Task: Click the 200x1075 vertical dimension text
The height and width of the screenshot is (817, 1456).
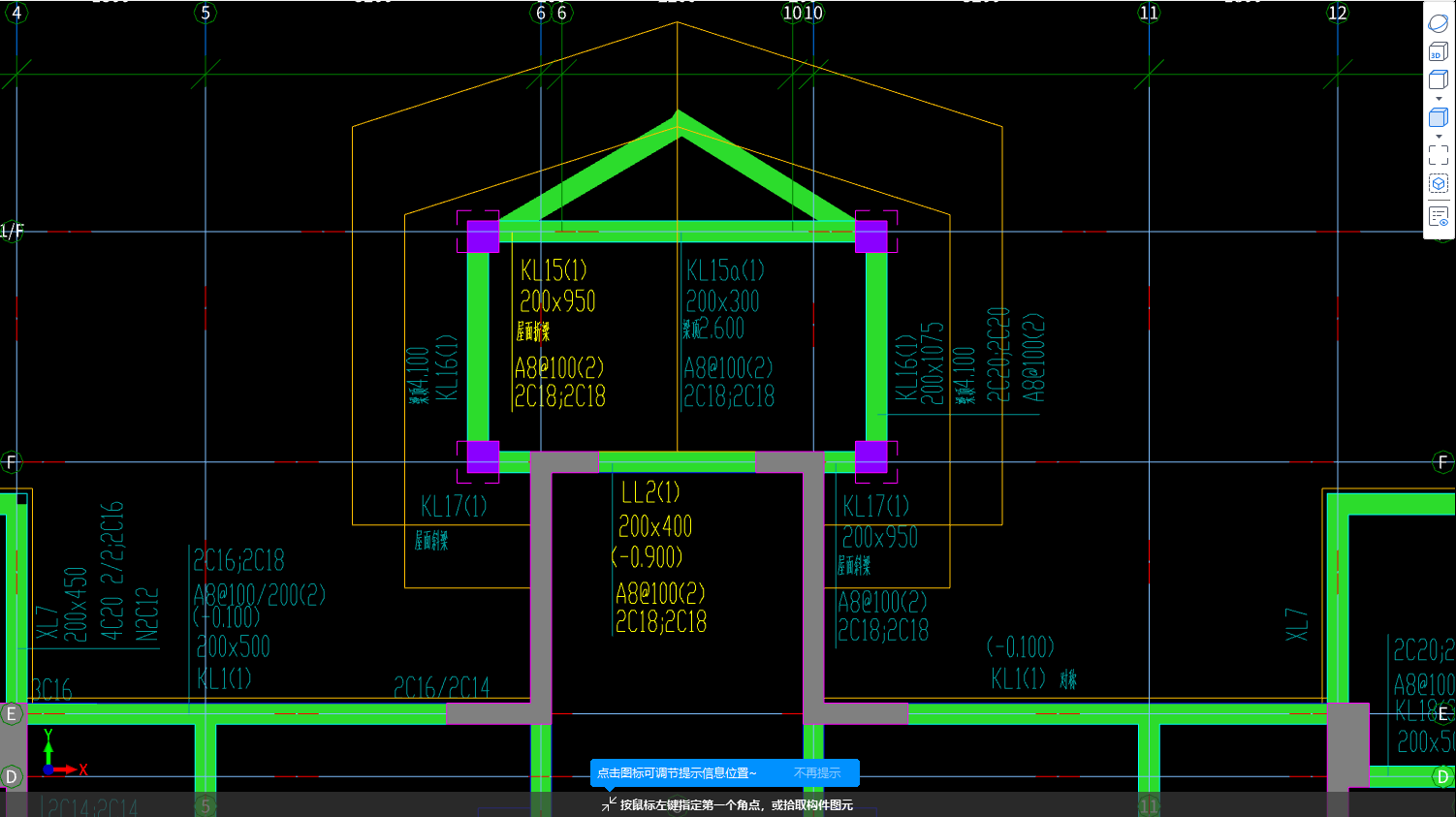Action: tap(932, 363)
